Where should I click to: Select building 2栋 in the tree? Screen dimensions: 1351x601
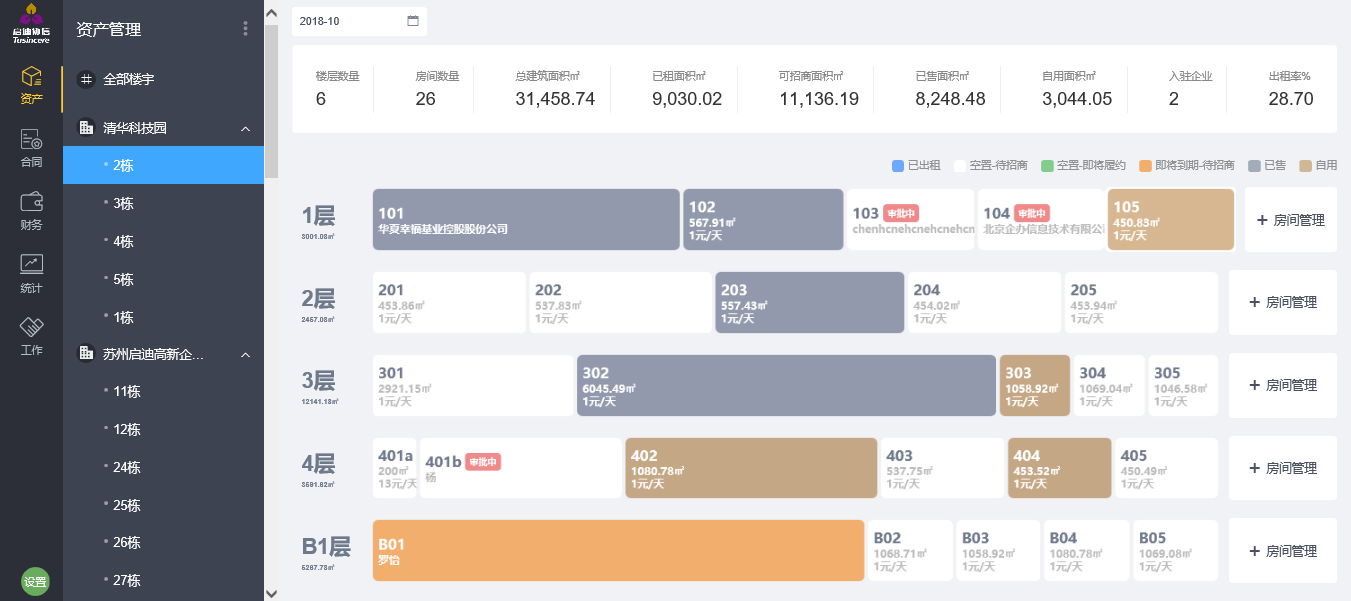coord(163,165)
